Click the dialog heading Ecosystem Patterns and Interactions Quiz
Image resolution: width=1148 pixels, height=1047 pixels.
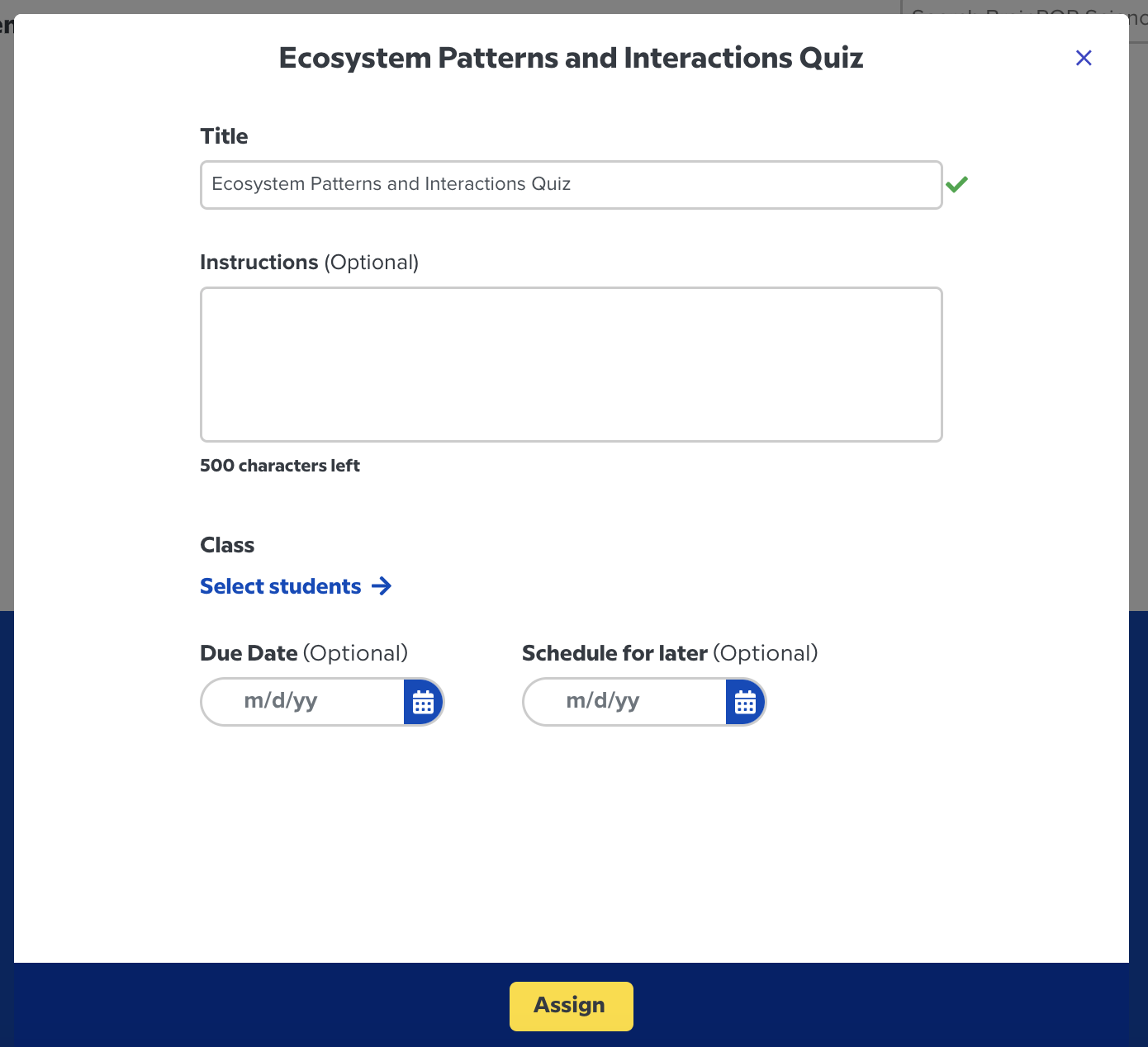[x=572, y=58]
